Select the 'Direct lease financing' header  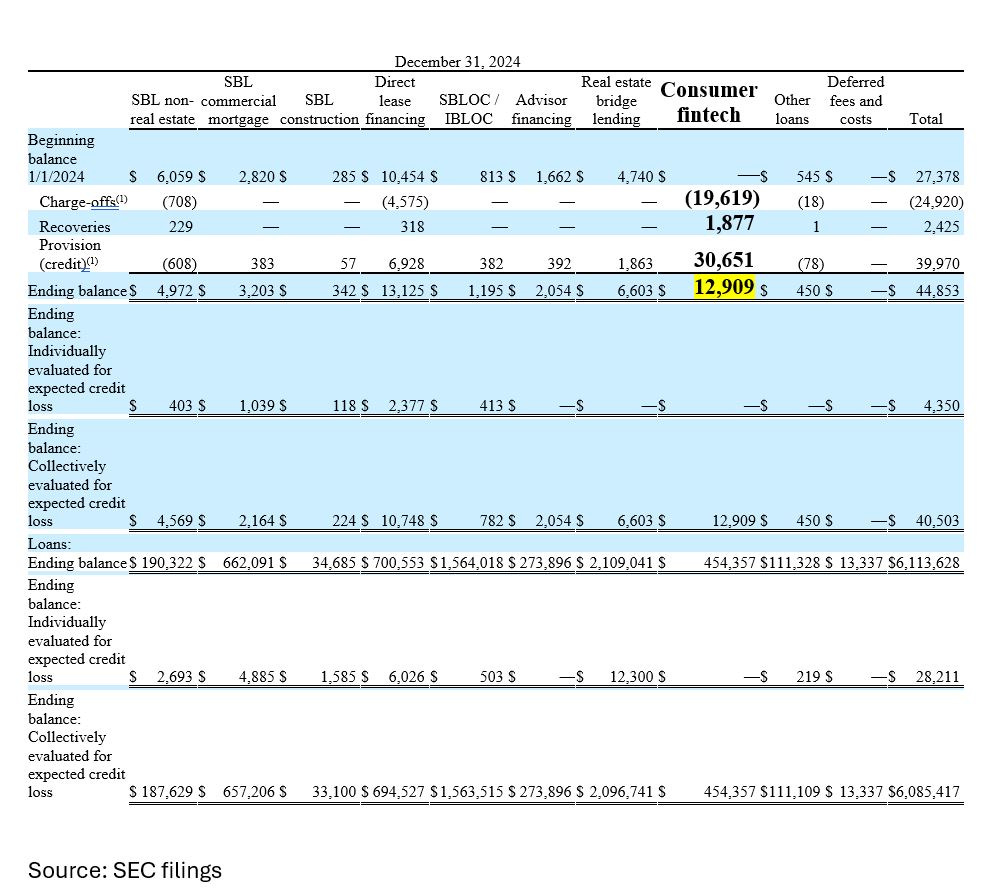pyautogui.click(x=395, y=100)
